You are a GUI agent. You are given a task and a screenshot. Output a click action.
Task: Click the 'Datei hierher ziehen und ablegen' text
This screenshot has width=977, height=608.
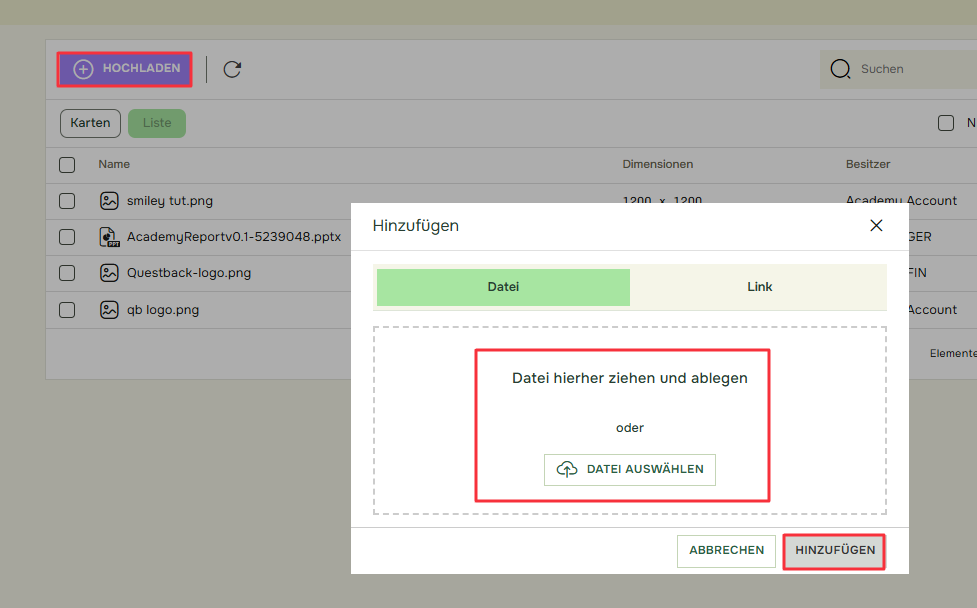click(x=630, y=378)
